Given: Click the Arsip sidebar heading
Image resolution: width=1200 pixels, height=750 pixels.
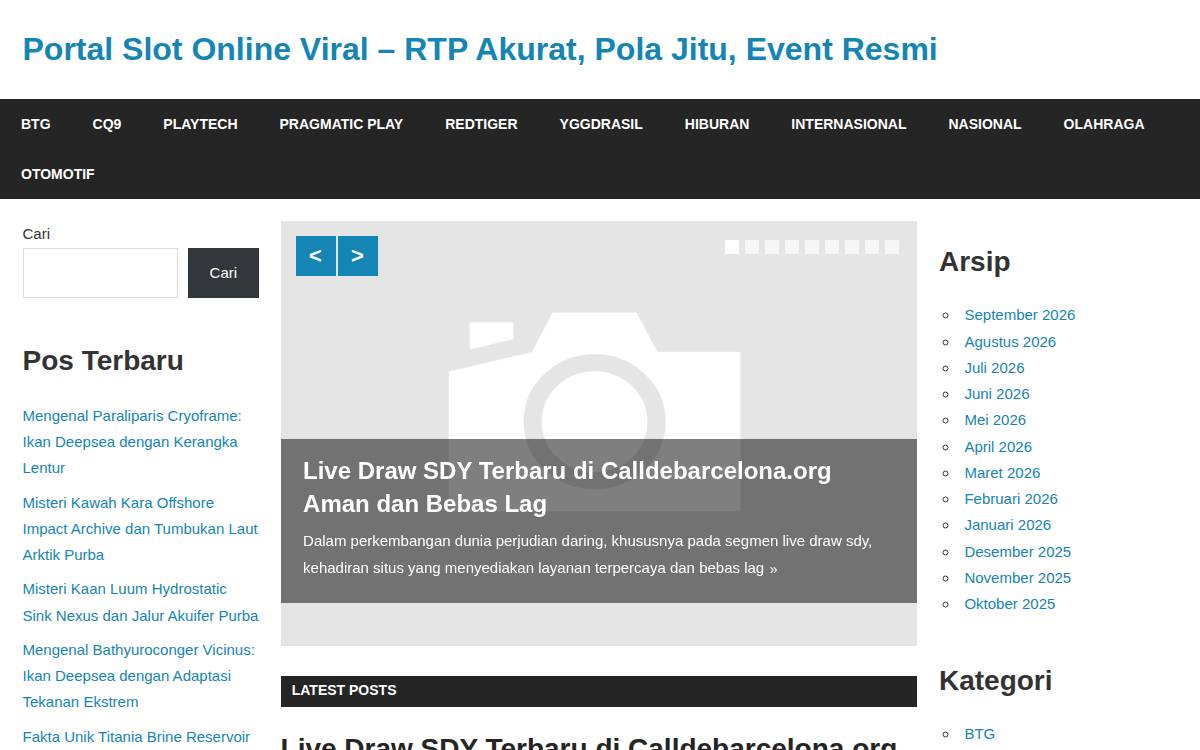Looking at the screenshot, I should pyautogui.click(x=975, y=262).
